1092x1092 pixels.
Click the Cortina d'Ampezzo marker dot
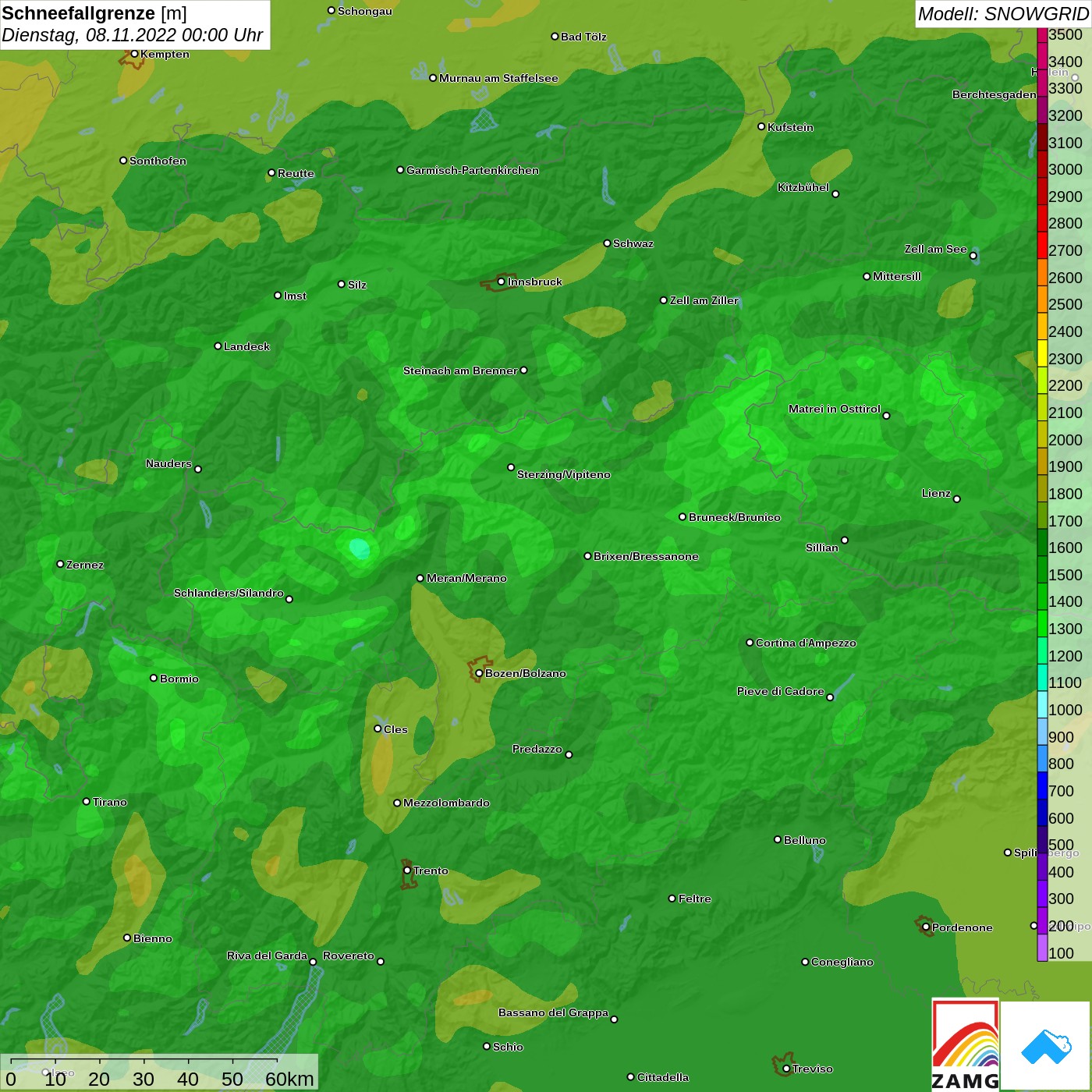tap(750, 643)
